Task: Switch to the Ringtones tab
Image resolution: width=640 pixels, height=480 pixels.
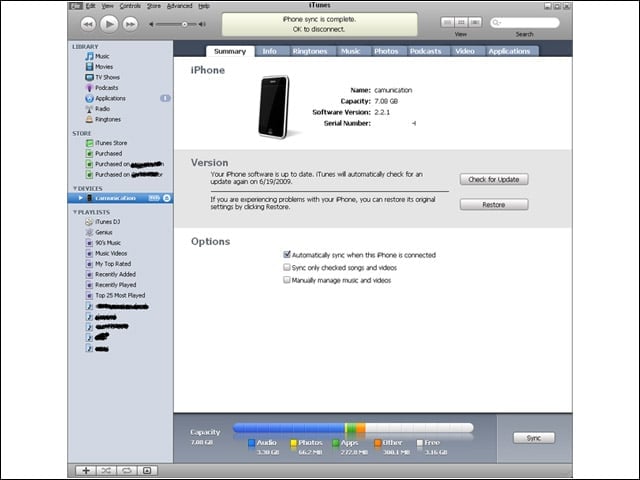Action: click(x=310, y=51)
